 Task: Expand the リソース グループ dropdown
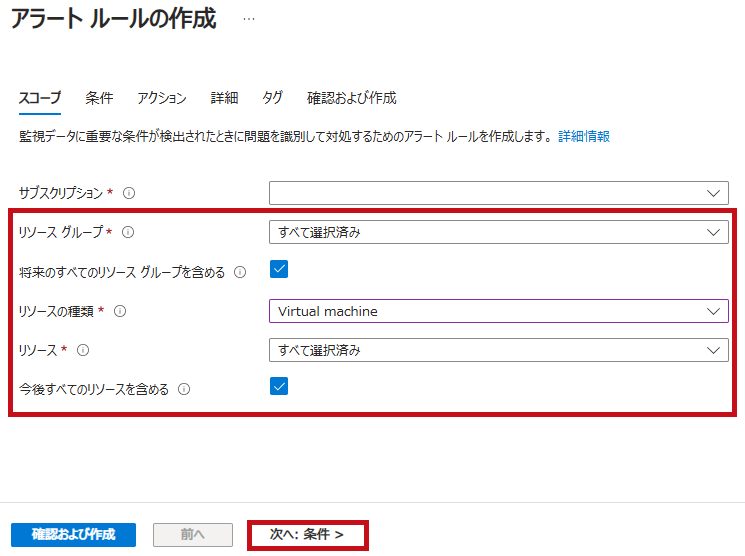coord(498,232)
